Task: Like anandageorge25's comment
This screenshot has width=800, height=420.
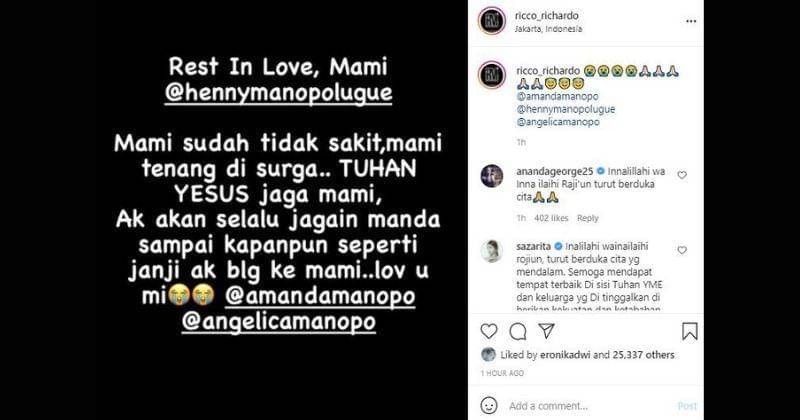Action: coord(682,175)
